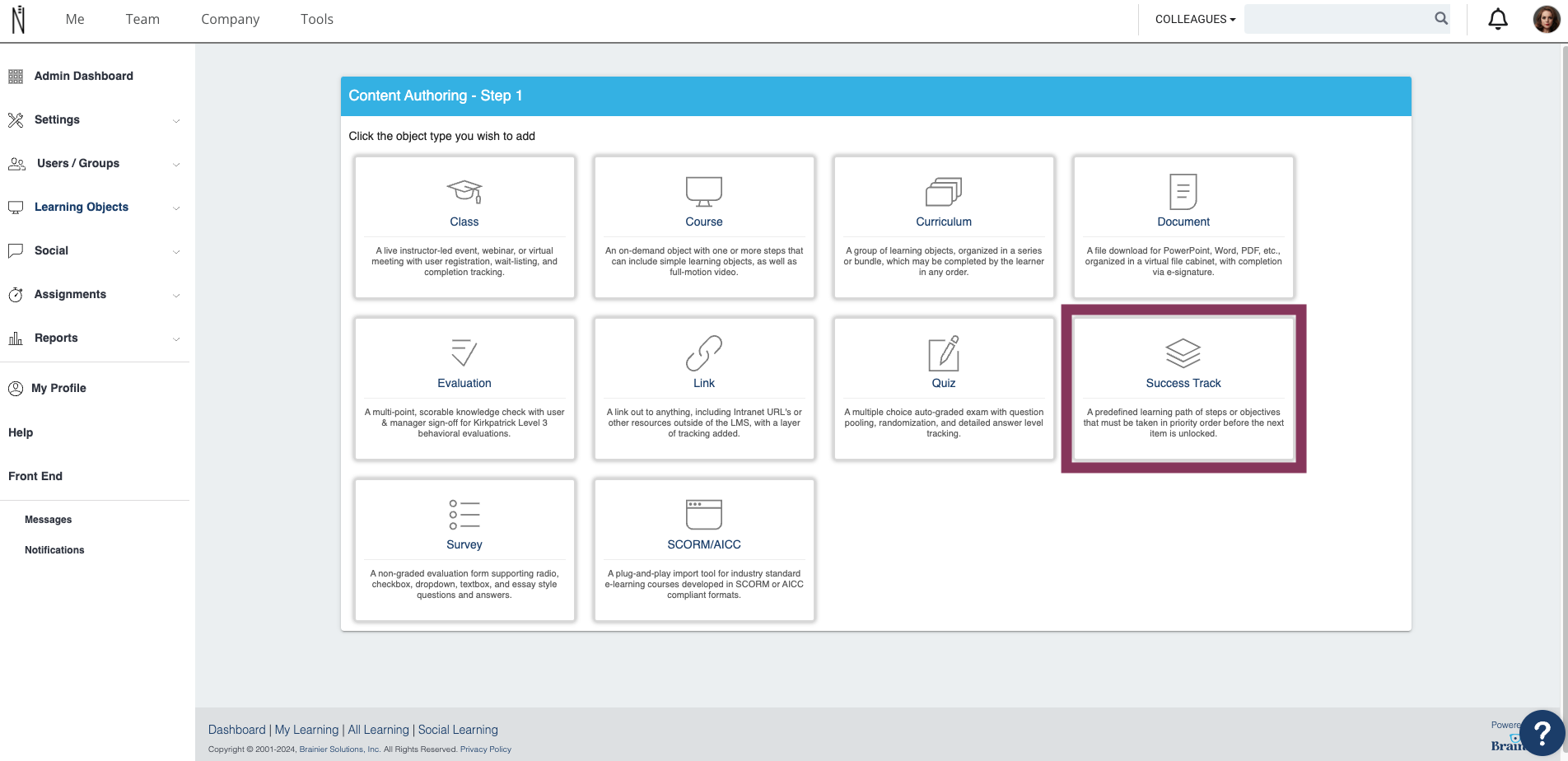1568x761 pixels.
Task: Click the Survey list icon
Action: 464,514
